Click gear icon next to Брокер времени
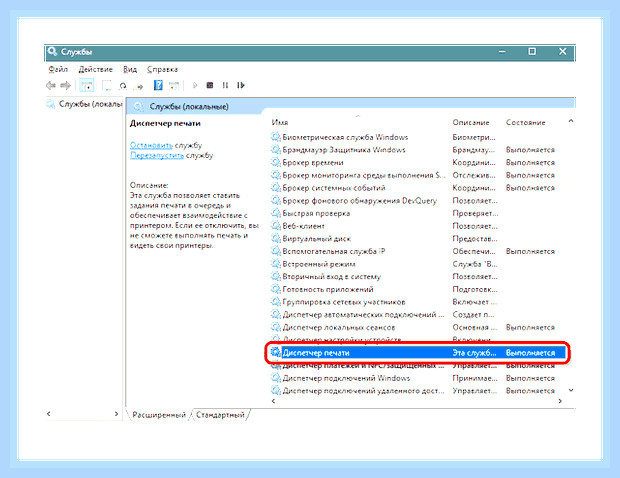This screenshot has height=478, width=620. (x=276, y=162)
